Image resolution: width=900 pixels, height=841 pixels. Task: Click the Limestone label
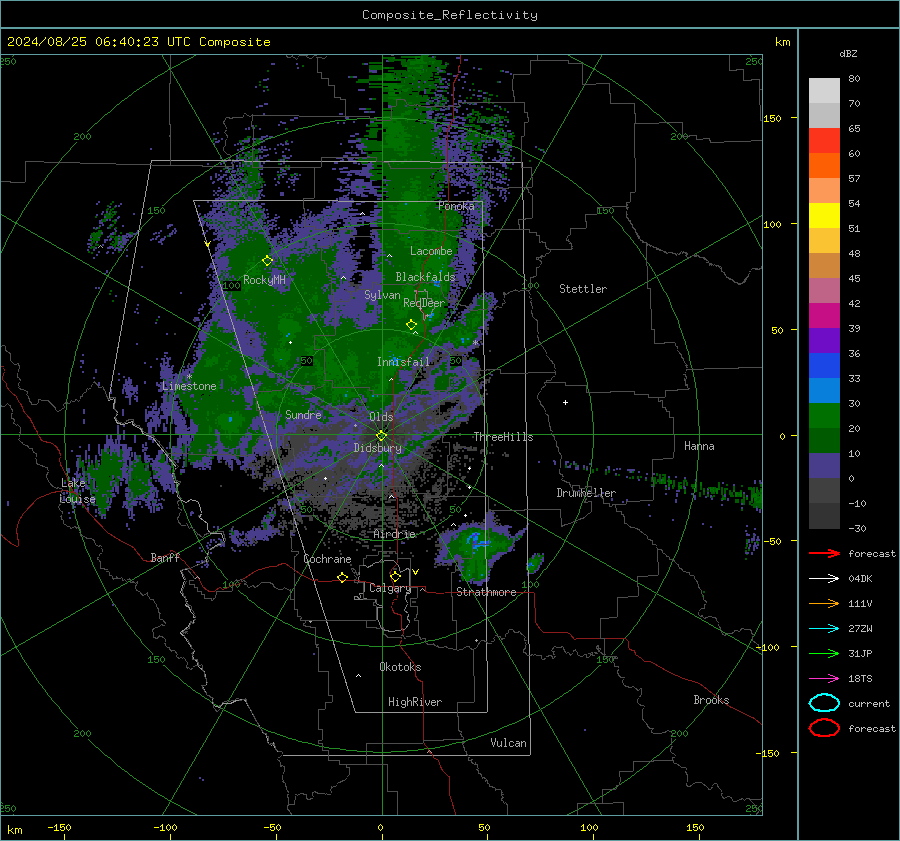189,386
